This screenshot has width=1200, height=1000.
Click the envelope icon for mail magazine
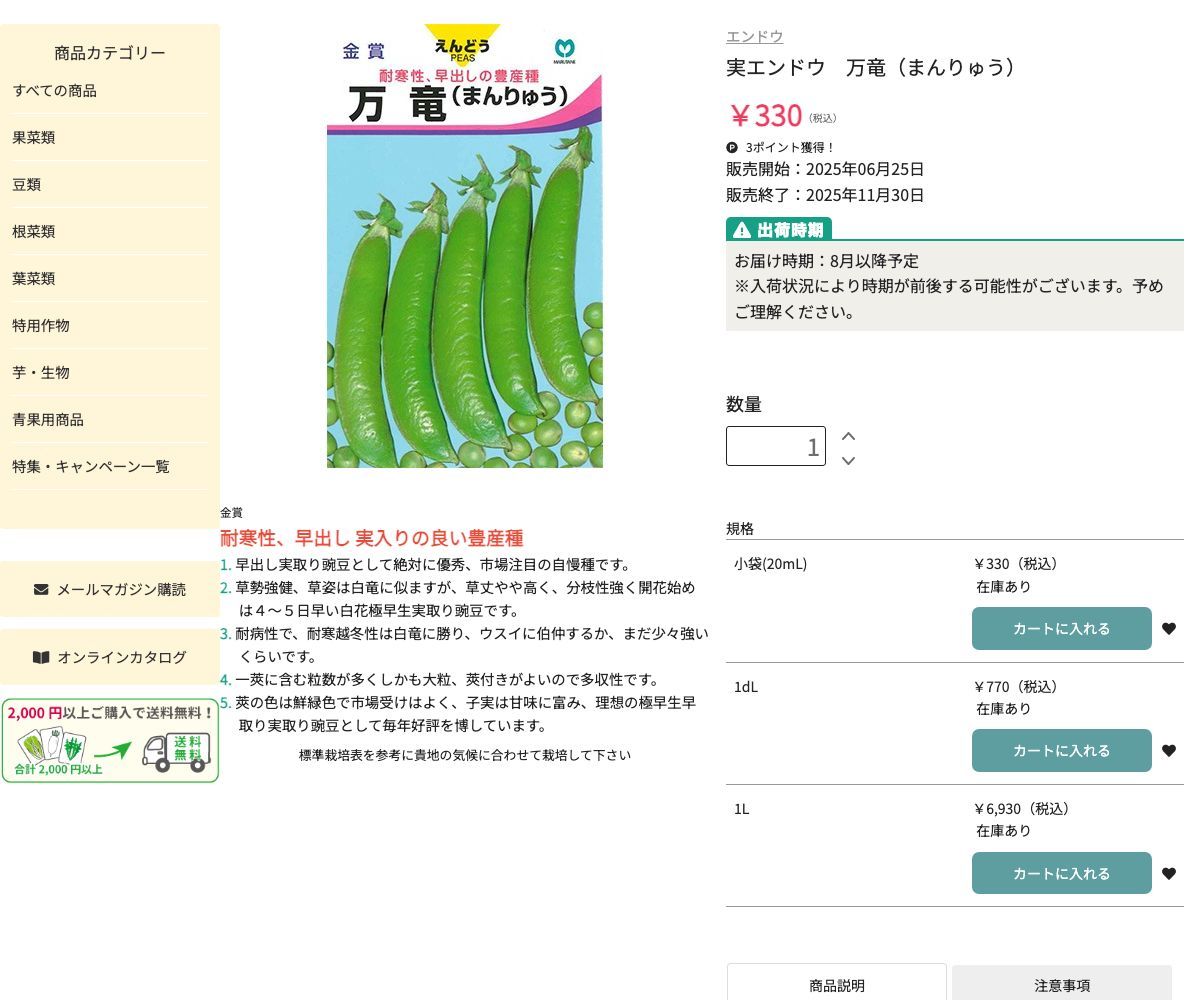41,589
